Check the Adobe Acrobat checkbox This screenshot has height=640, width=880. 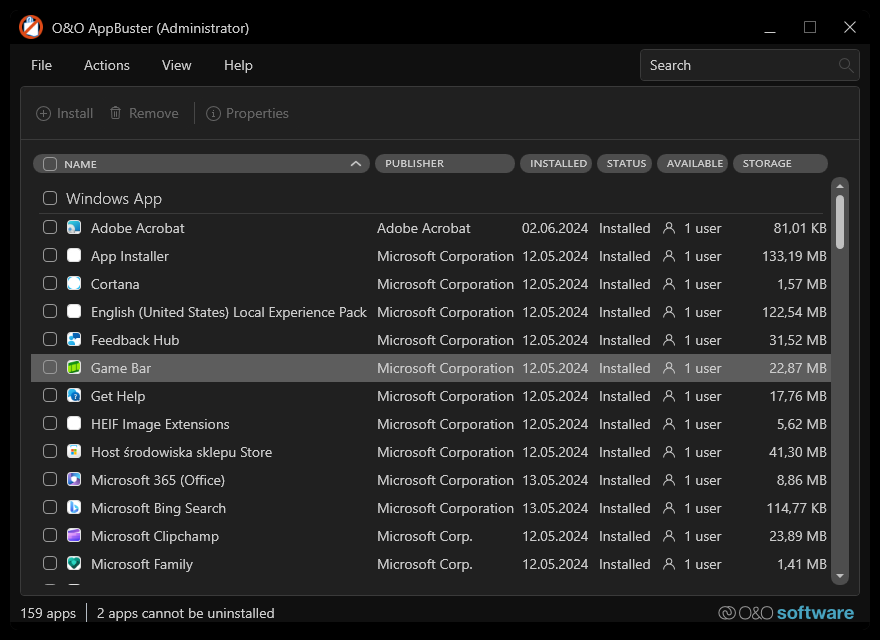pyautogui.click(x=50, y=227)
